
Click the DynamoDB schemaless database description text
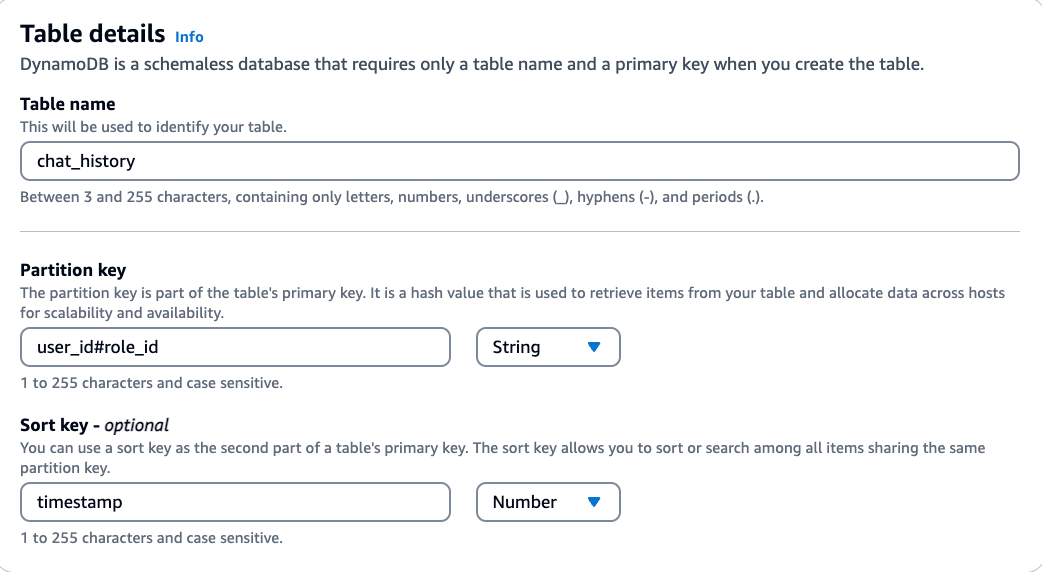click(472, 65)
